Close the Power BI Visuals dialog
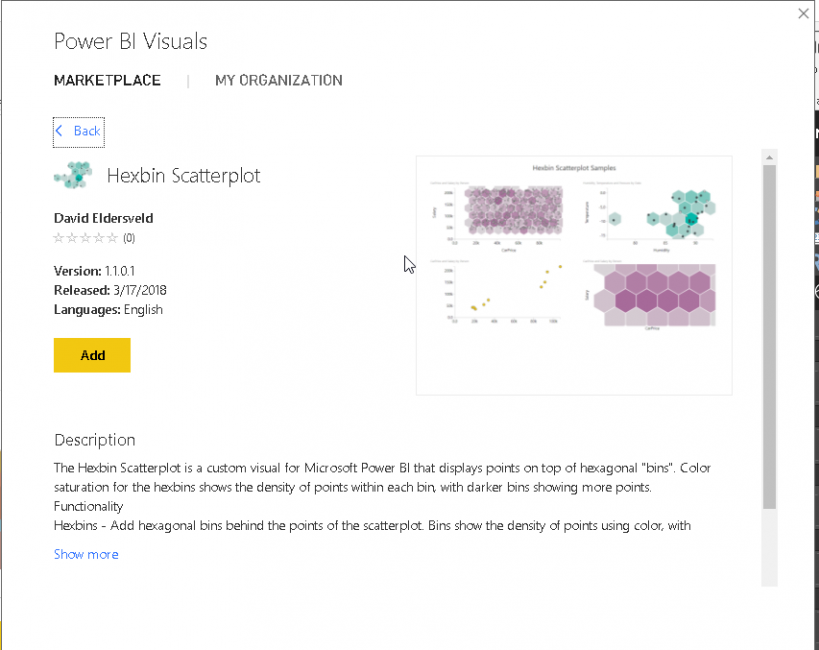 (803, 13)
